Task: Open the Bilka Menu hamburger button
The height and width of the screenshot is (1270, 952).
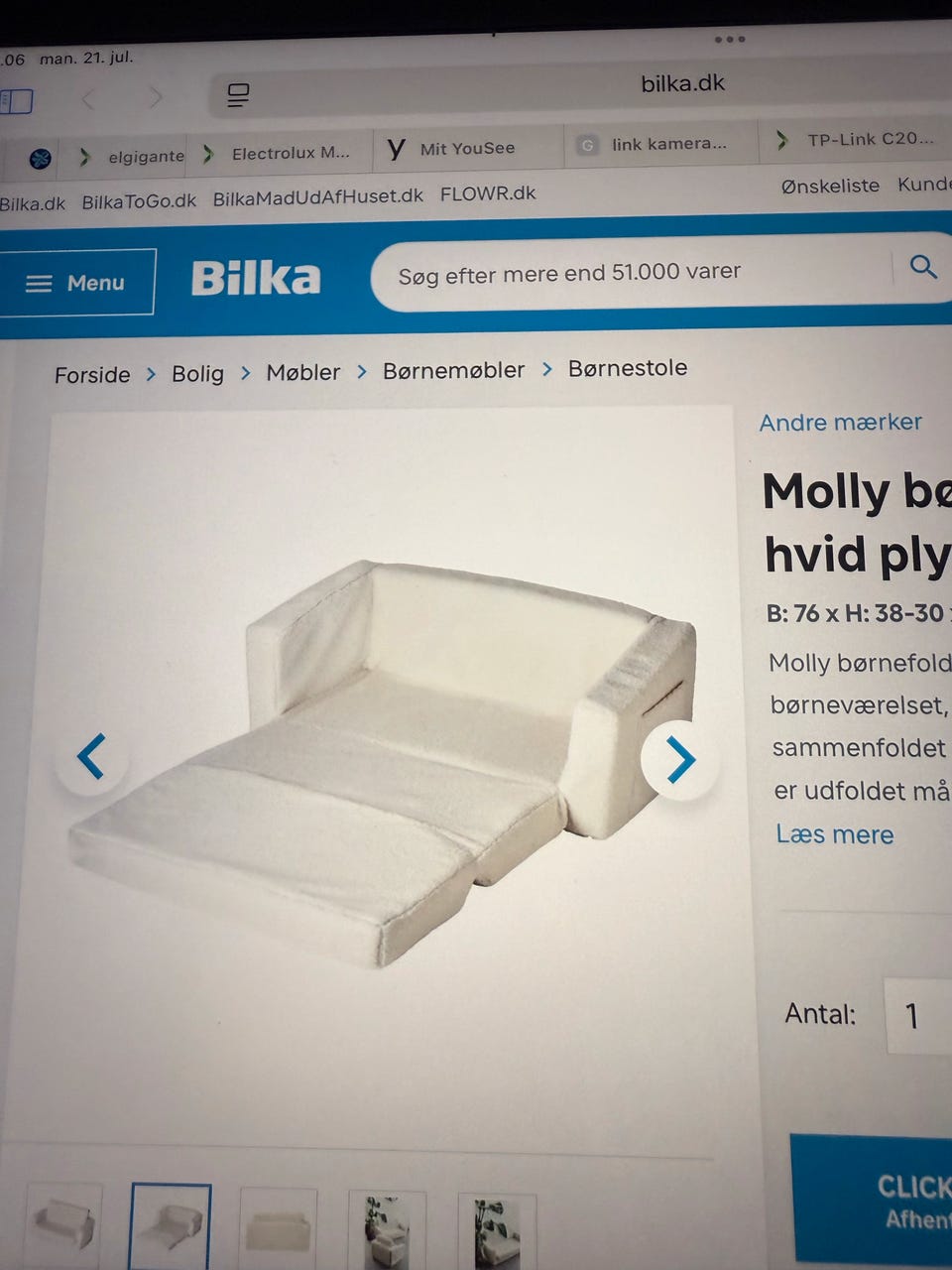Action: coord(77,283)
